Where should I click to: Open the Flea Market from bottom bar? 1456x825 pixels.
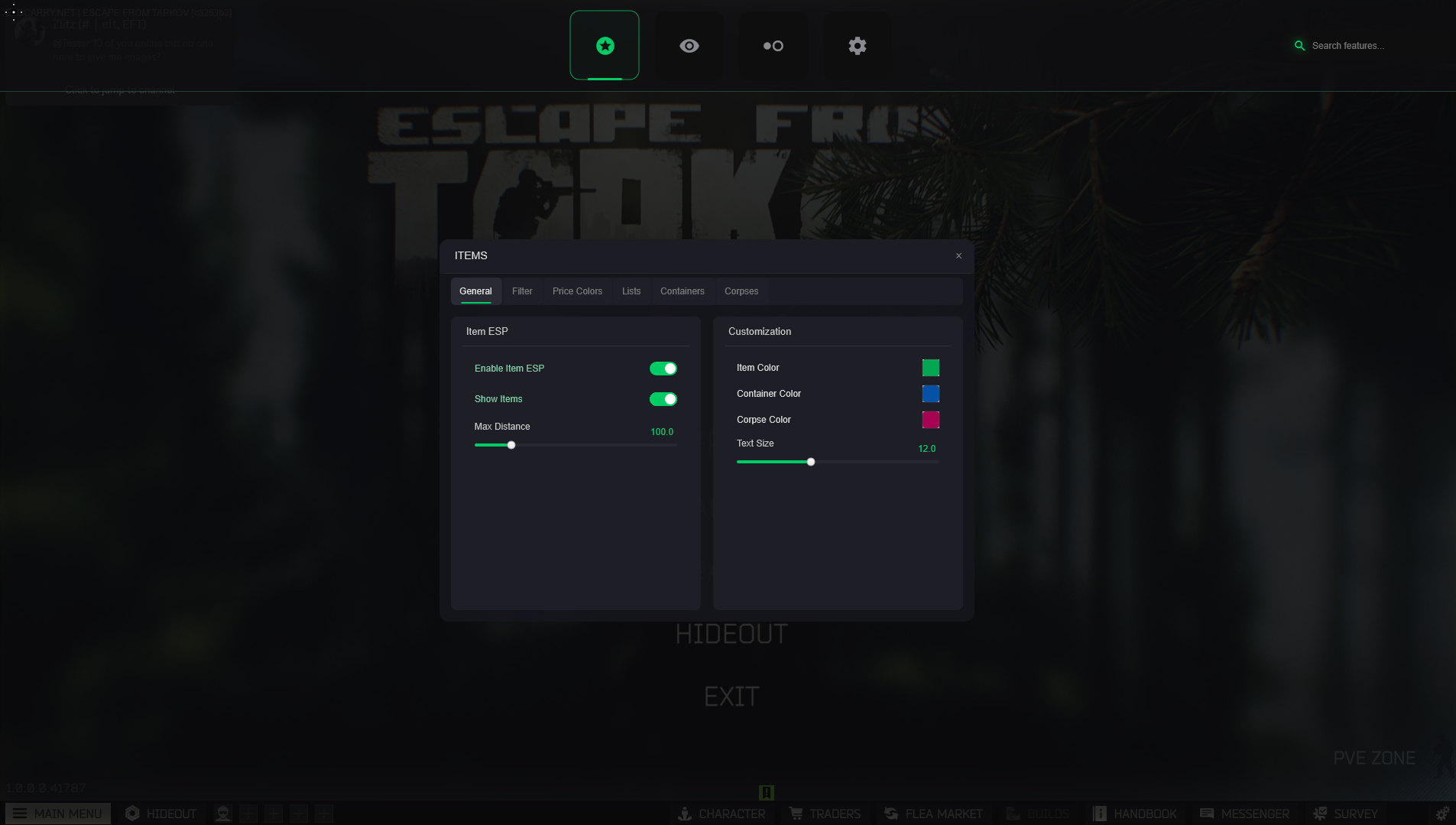click(933, 814)
